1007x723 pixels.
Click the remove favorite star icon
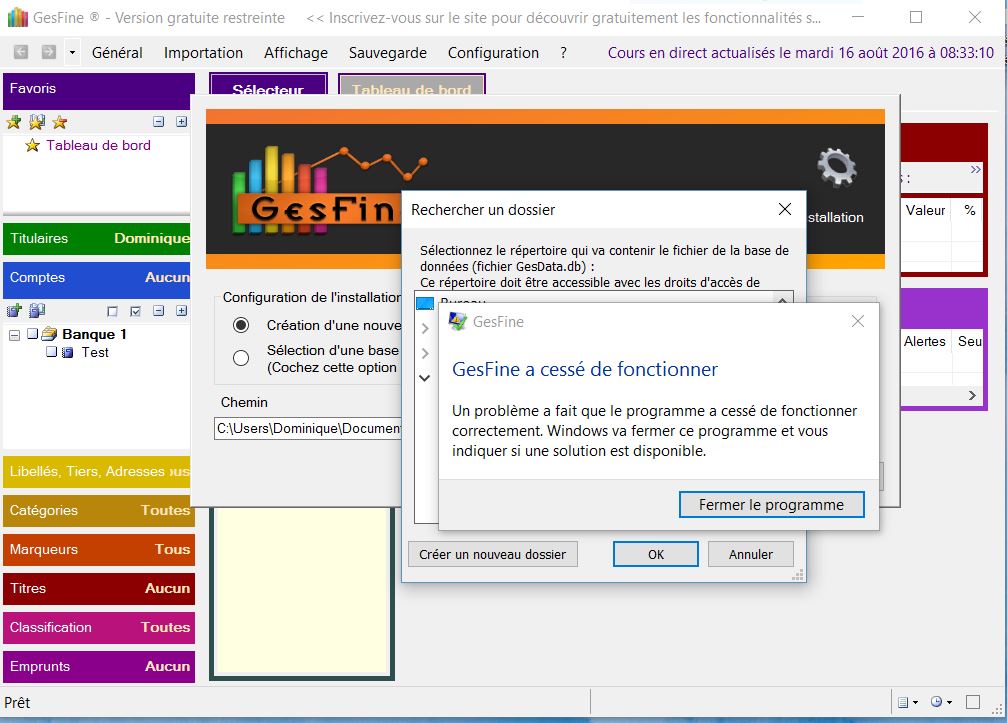click(60, 122)
